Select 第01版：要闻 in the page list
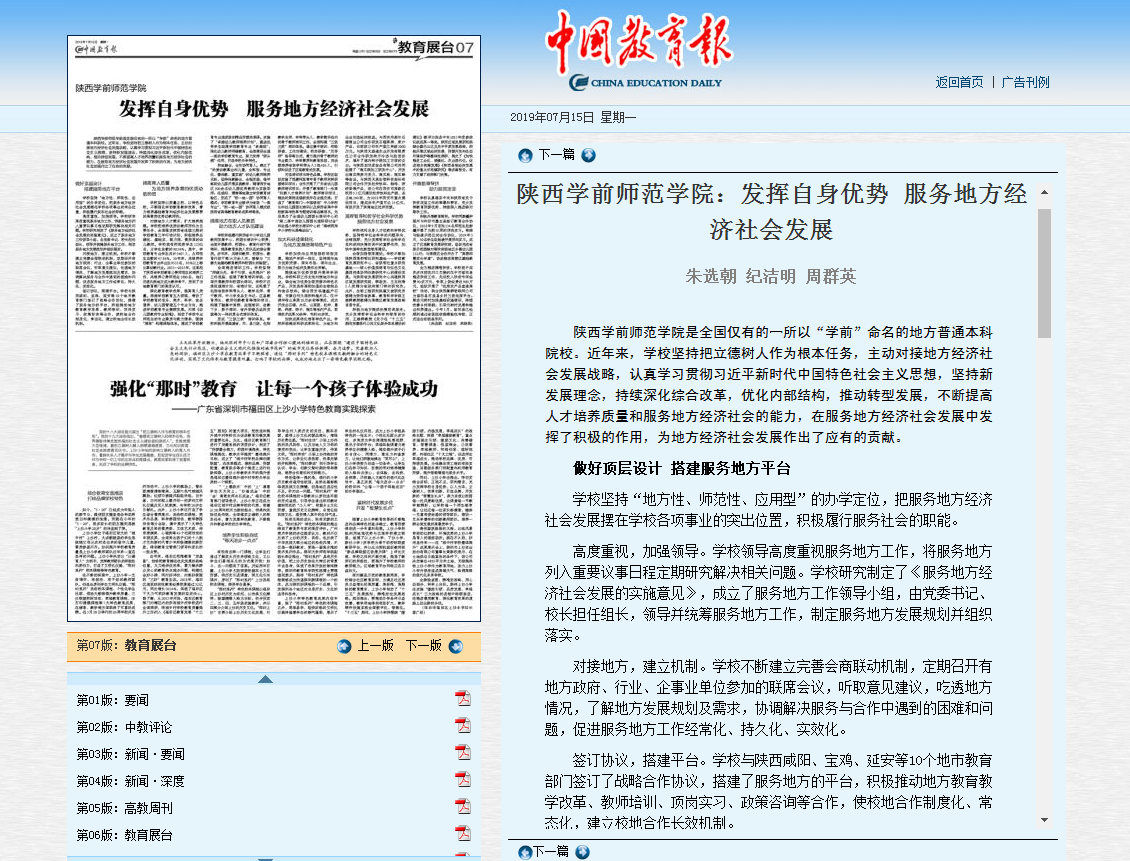 [x=112, y=700]
